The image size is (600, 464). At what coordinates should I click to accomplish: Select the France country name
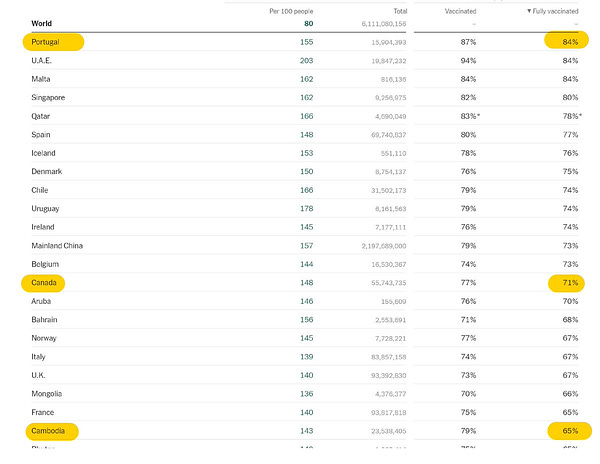pyautogui.click(x=42, y=412)
